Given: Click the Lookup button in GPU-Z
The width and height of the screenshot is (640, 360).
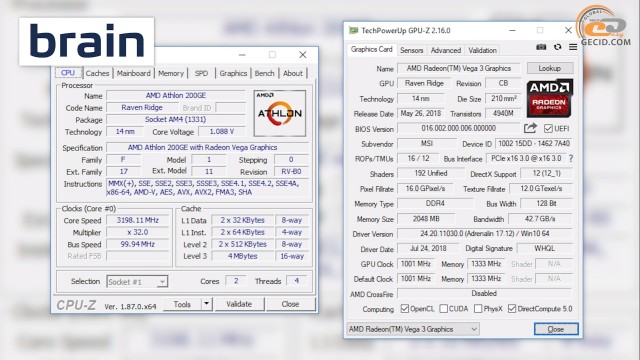Looking at the screenshot, I should [x=550, y=68].
